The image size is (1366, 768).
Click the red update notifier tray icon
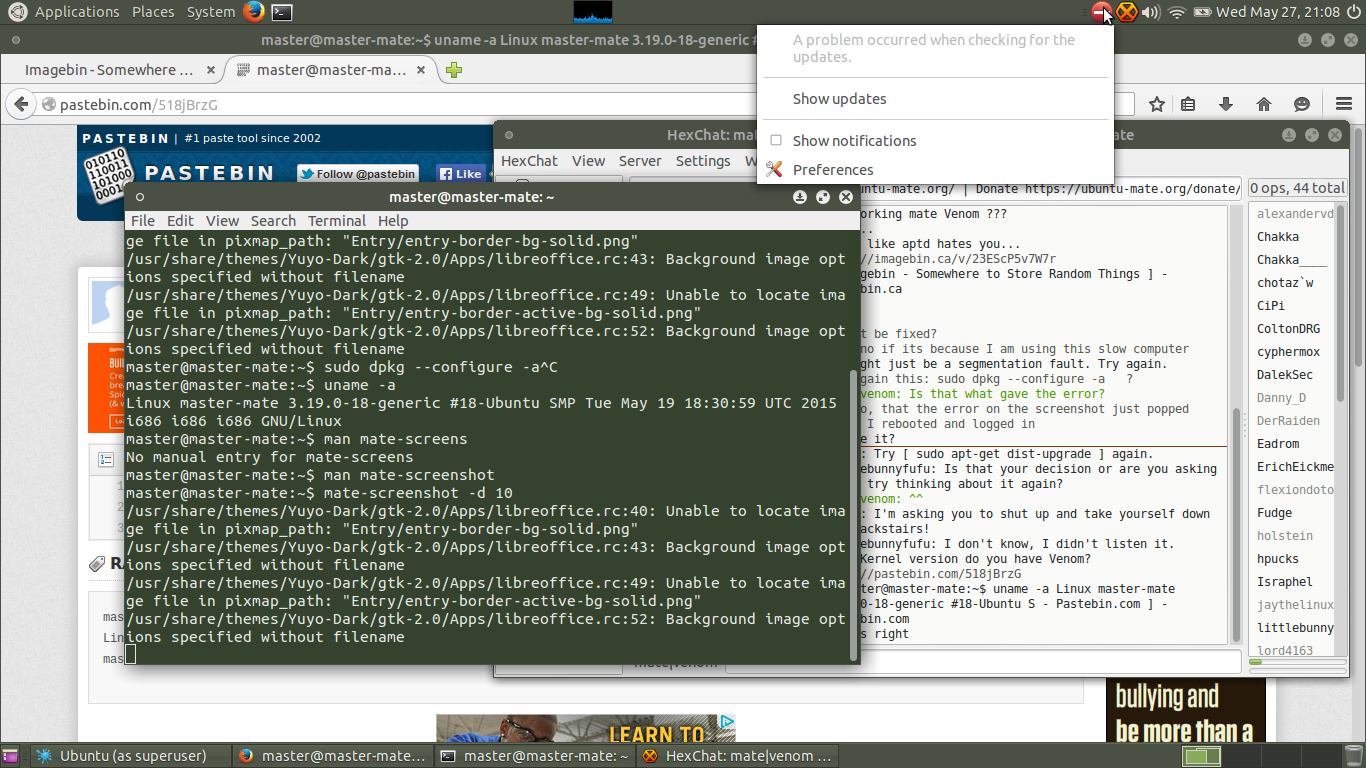[x=1101, y=12]
